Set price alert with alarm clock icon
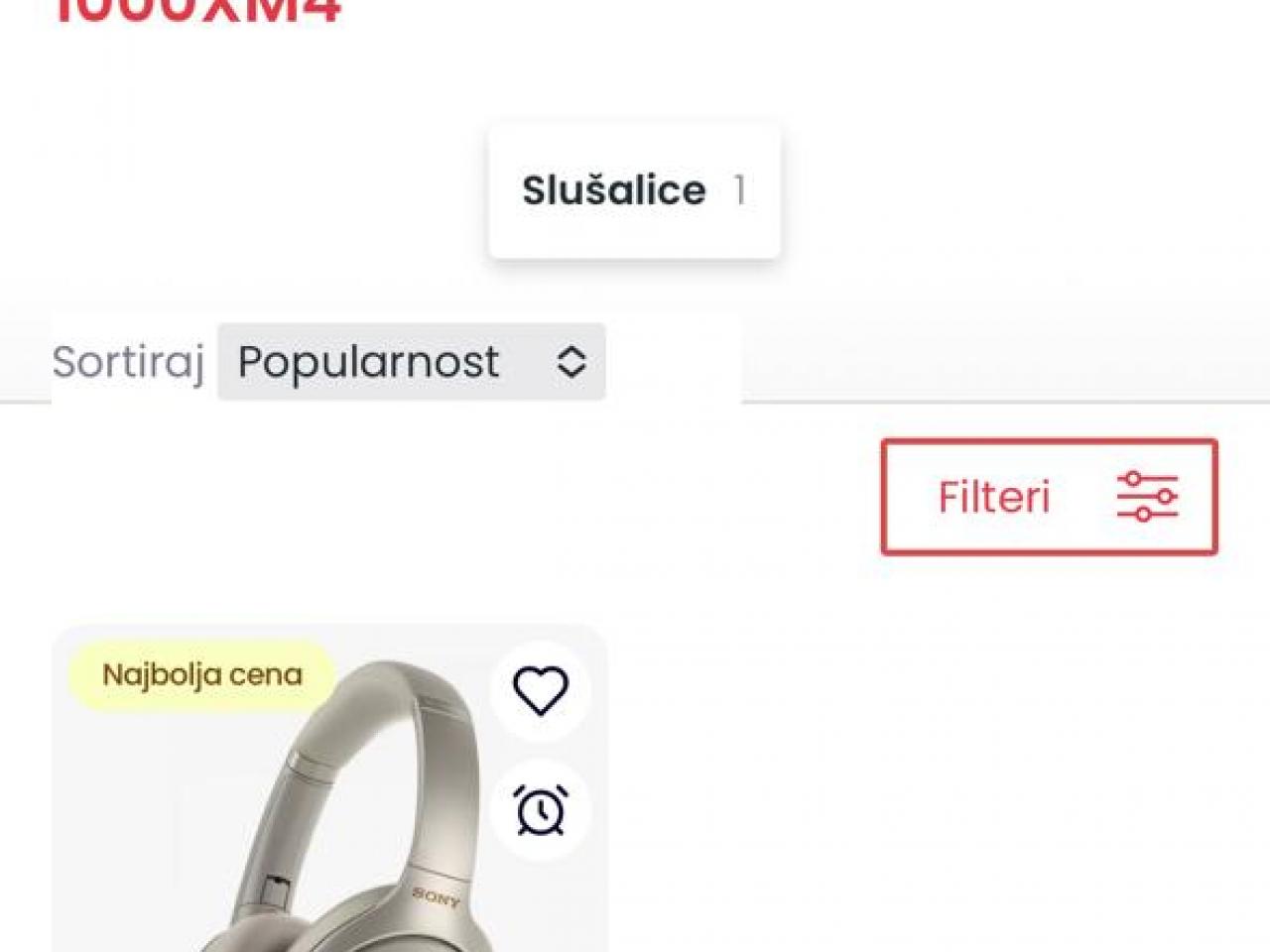Screen dimensions: 1270x952 click(541, 810)
